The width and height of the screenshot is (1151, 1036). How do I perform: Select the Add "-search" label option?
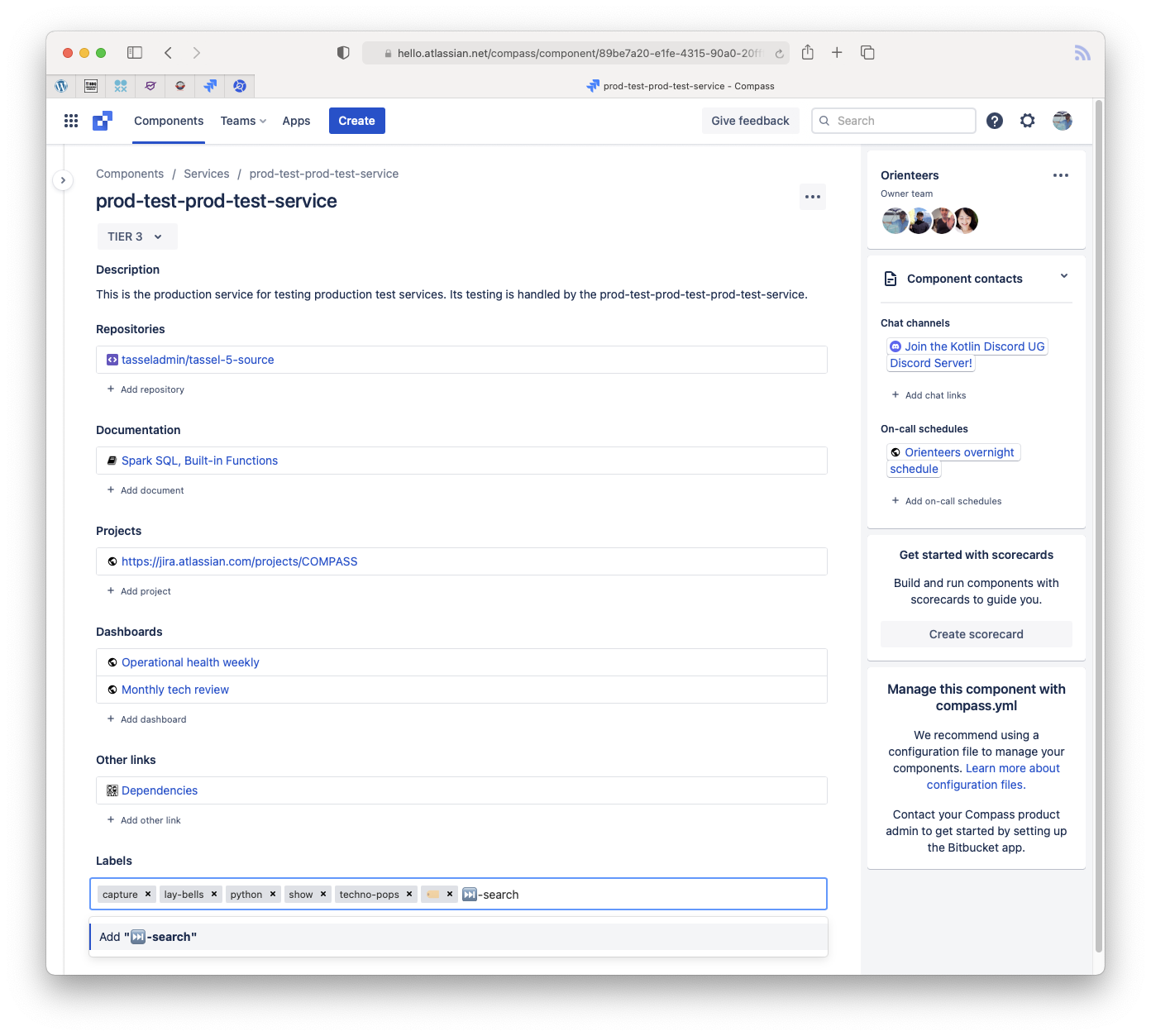click(458, 937)
